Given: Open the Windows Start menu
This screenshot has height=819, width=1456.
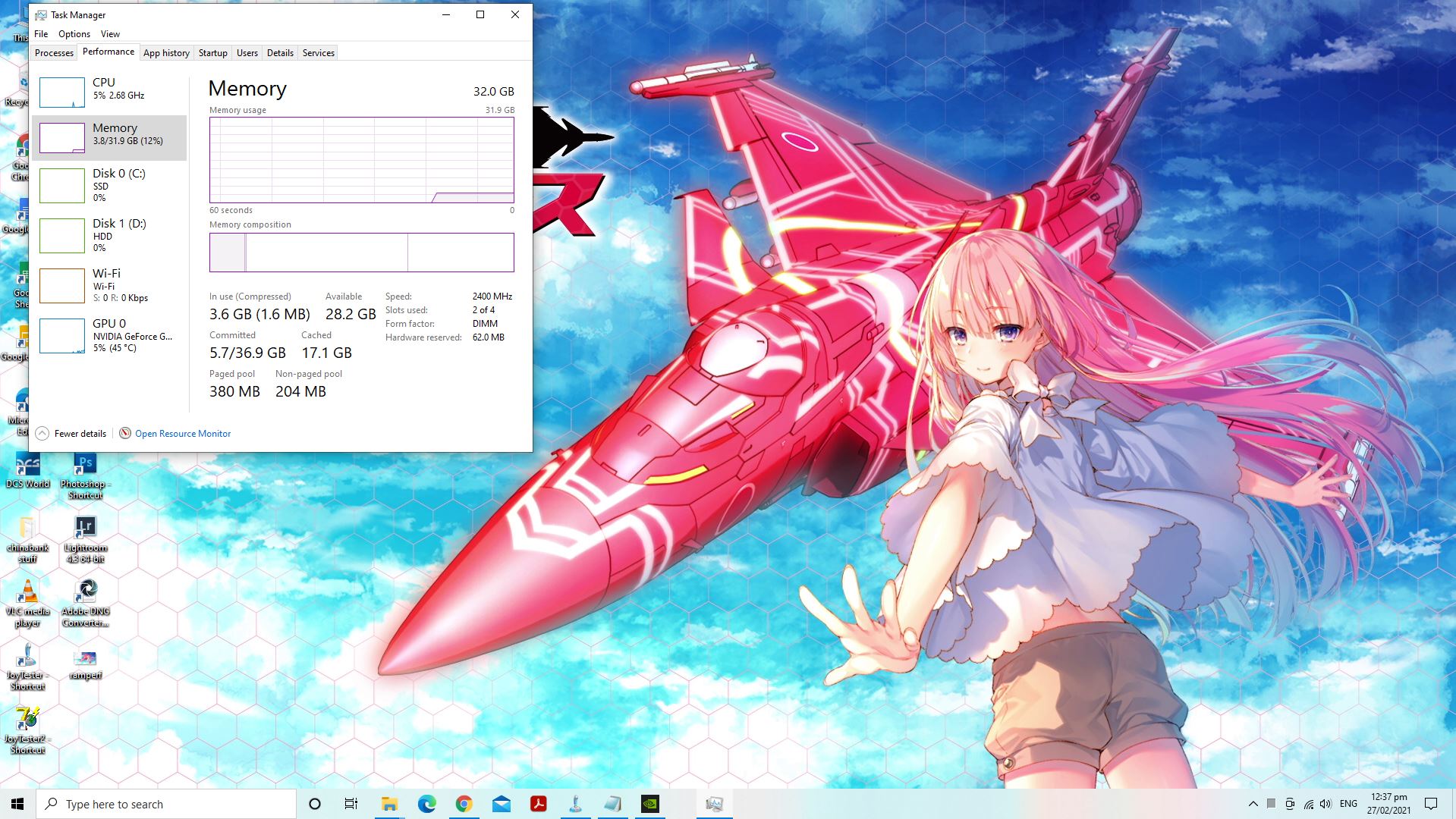Looking at the screenshot, I should [17, 804].
